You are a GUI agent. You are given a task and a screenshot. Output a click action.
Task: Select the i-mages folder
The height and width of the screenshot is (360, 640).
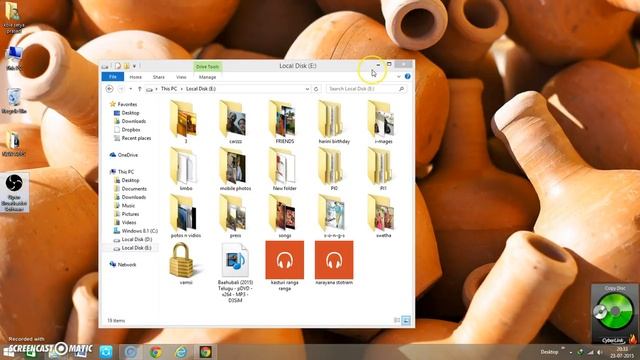[383, 122]
